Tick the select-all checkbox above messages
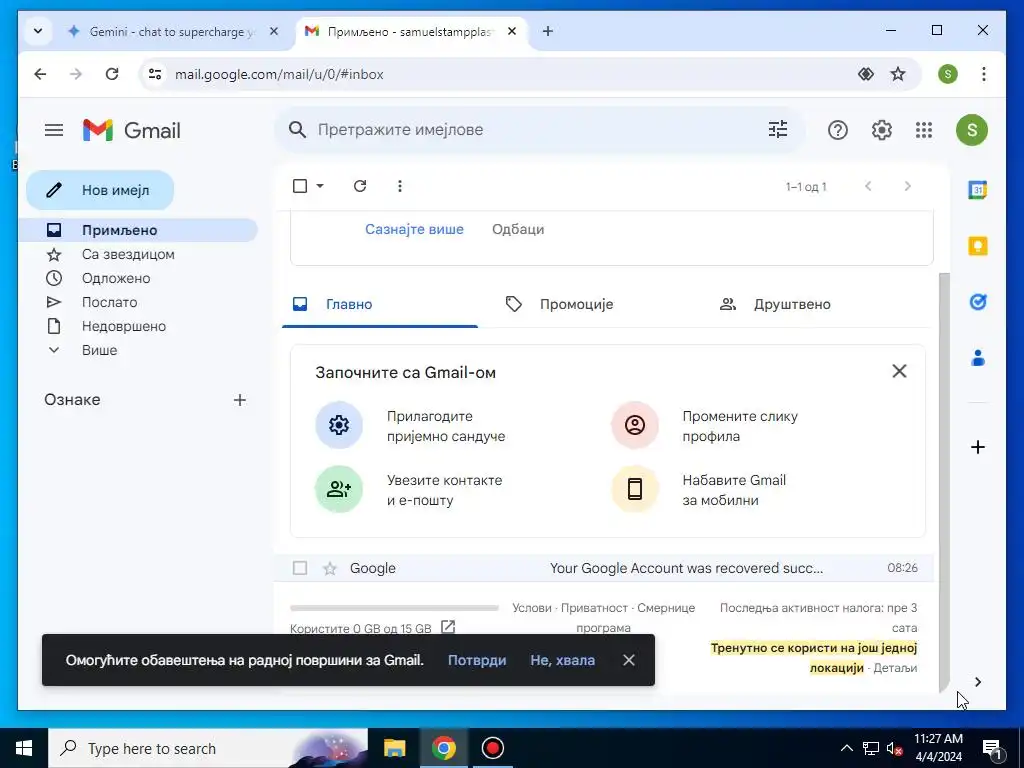Image resolution: width=1024 pixels, height=768 pixels. (300, 186)
